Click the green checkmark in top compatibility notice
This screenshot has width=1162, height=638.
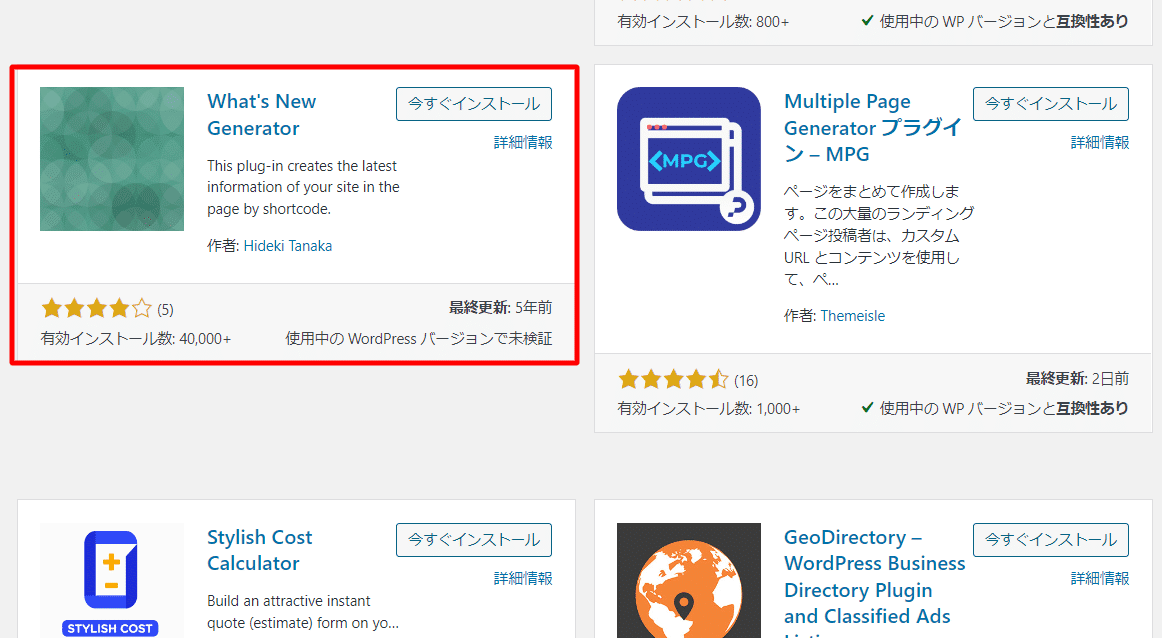click(867, 20)
